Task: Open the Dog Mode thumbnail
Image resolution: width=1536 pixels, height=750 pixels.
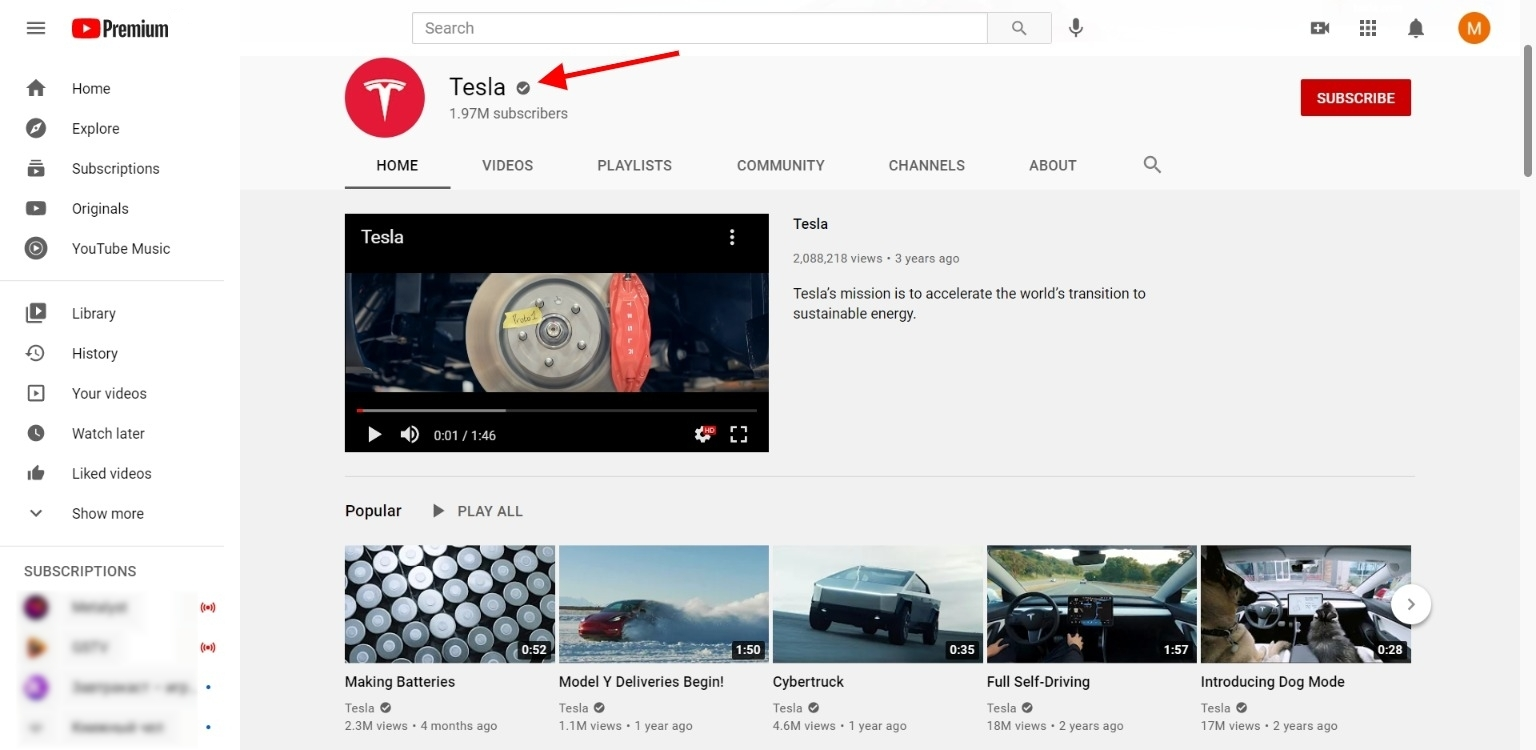Action: [1306, 604]
